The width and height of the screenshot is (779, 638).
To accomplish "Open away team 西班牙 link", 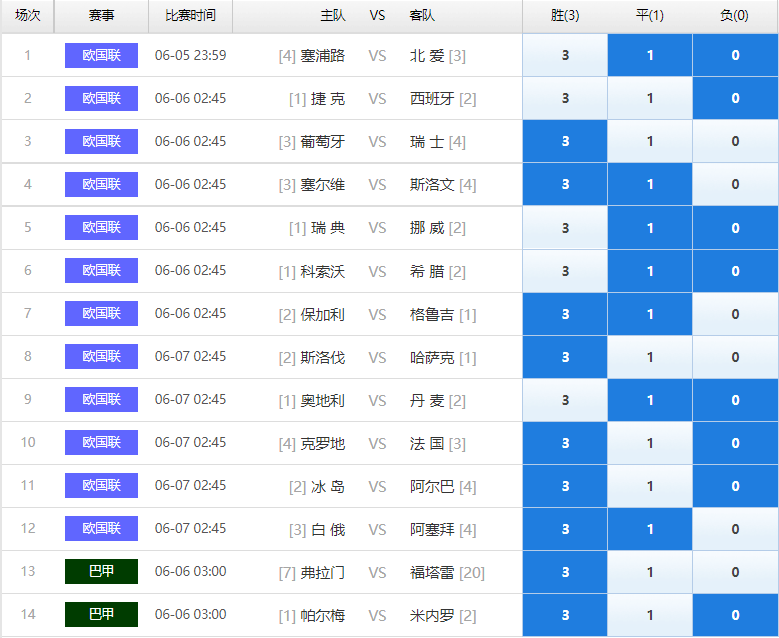I will (432, 98).
